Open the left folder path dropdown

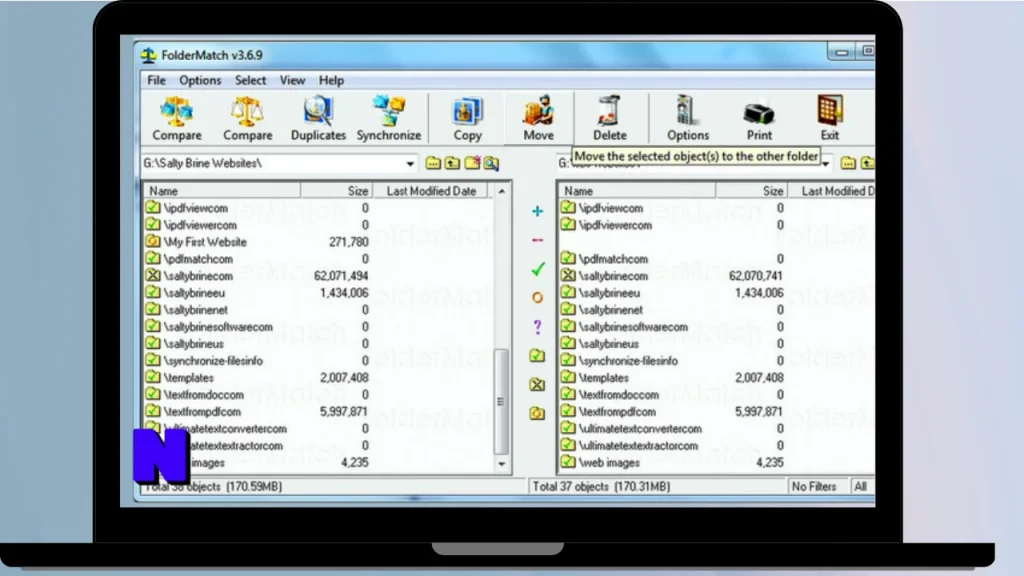click(x=409, y=163)
